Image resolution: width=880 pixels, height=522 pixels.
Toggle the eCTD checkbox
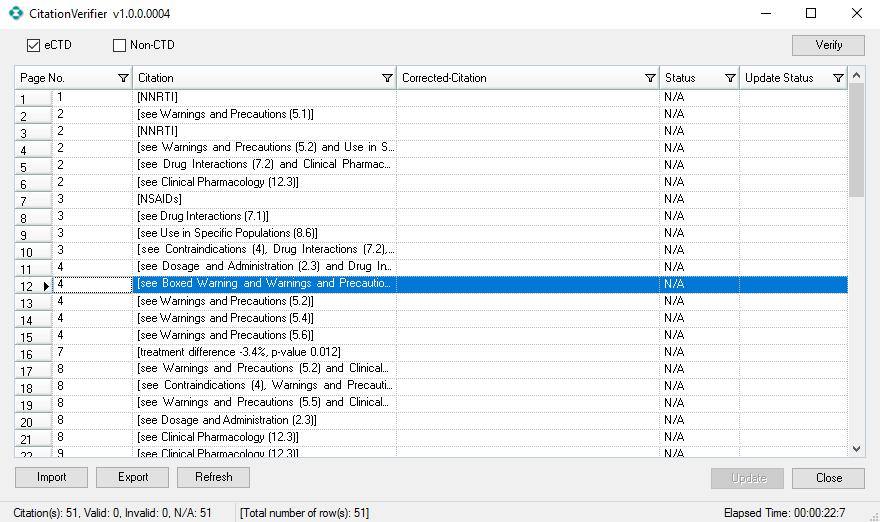[x=33, y=45]
